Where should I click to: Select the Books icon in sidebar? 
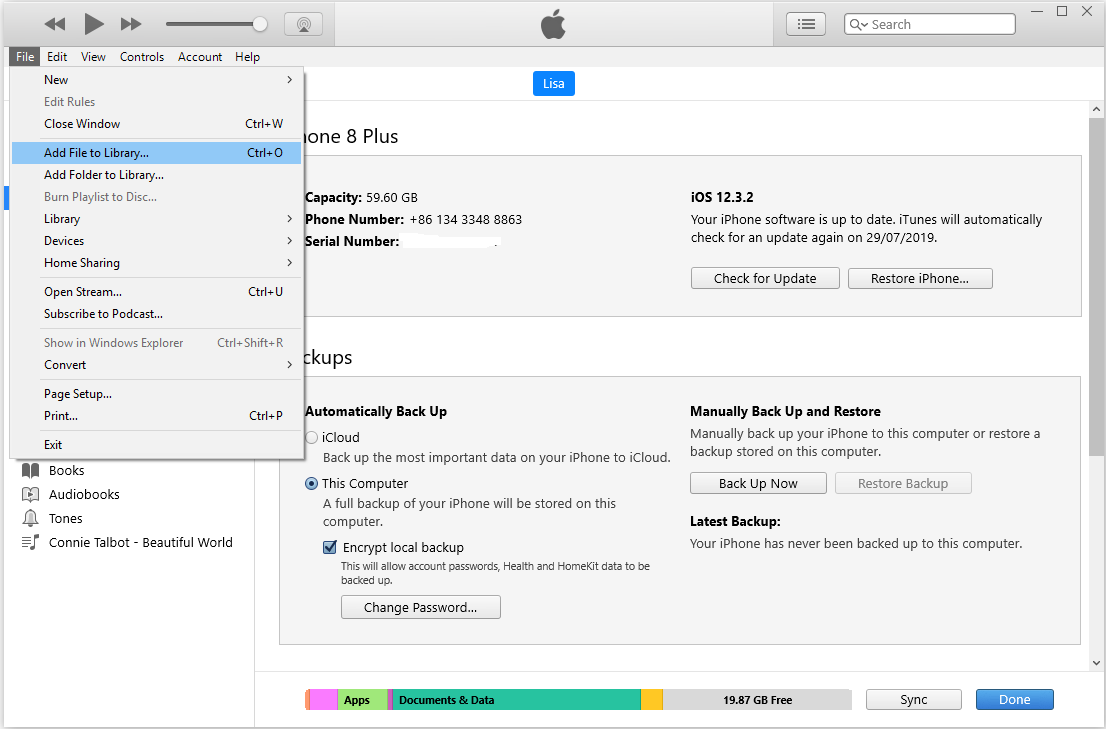pos(30,470)
